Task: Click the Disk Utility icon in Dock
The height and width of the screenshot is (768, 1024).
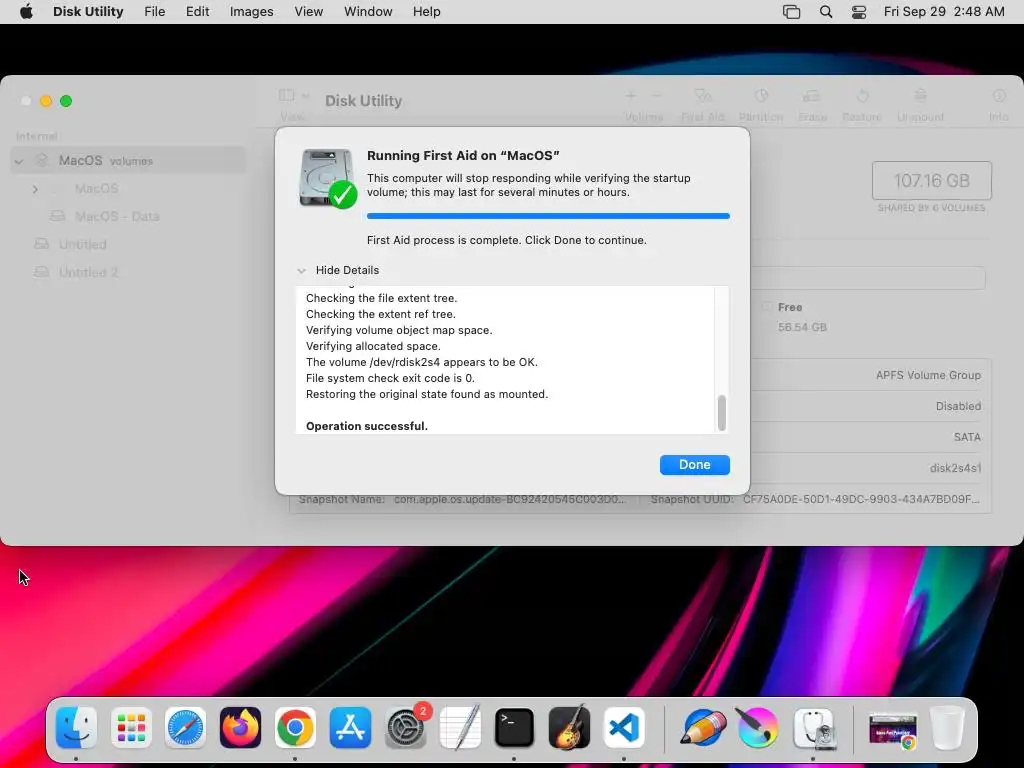Action: coord(813,728)
